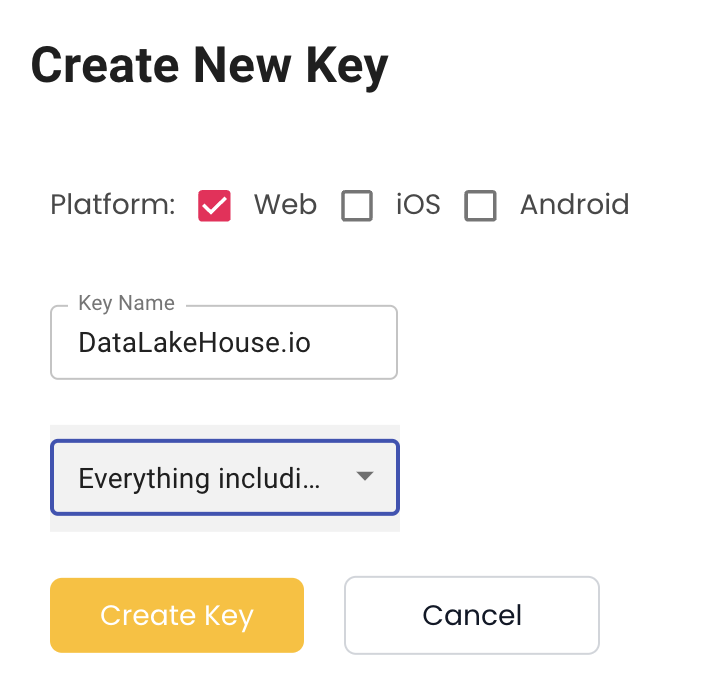This screenshot has width=728, height=686.
Task: Cancel the new key dialog
Action: tap(471, 615)
